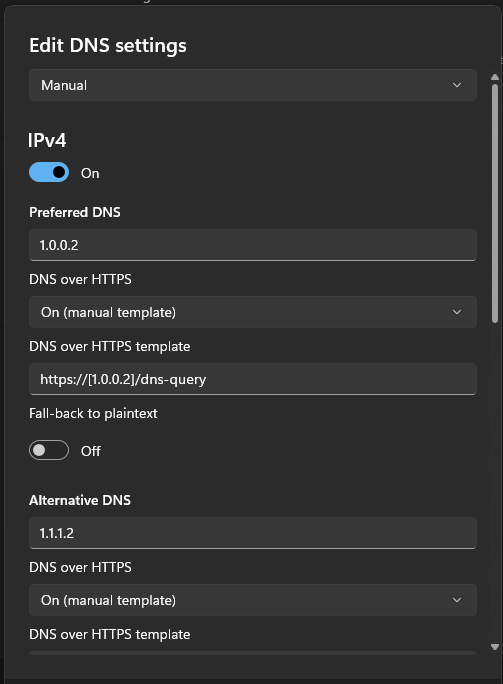The height and width of the screenshot is (684, 503).
Task: Click the scrollbar up arrow
Action: tap(495, 77)
